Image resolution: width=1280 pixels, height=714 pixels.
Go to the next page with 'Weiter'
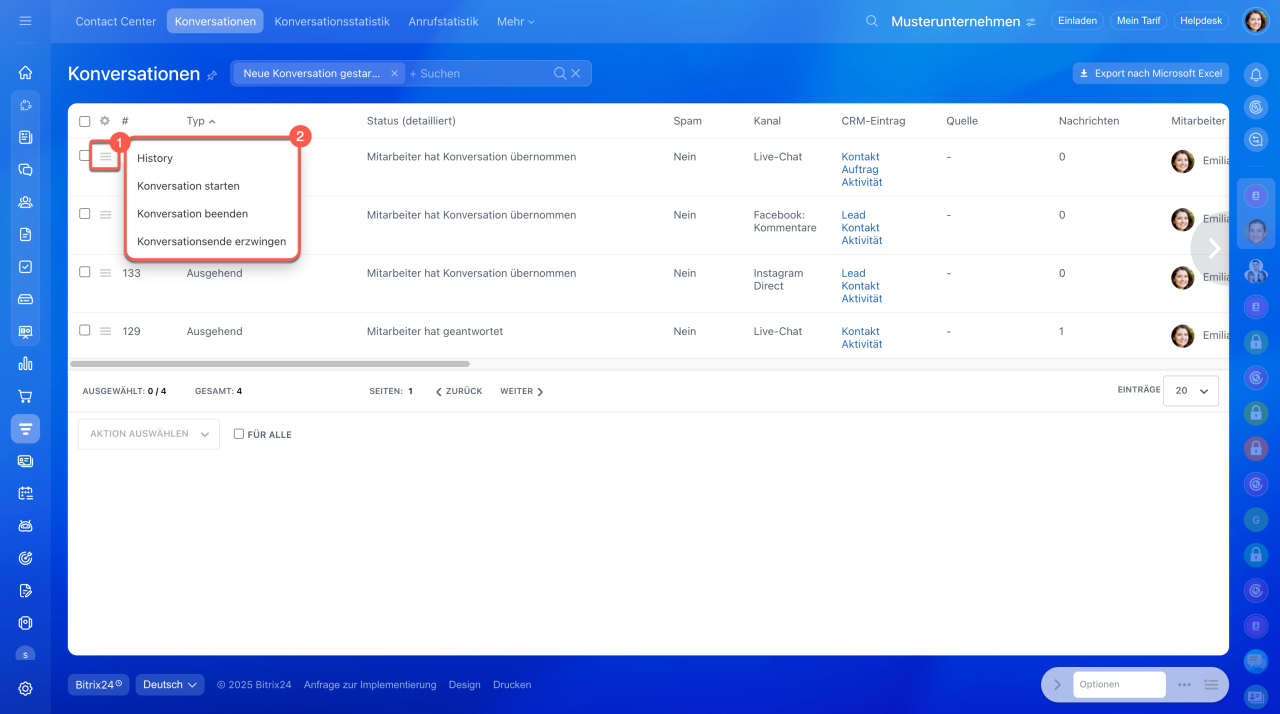[522, 392]
